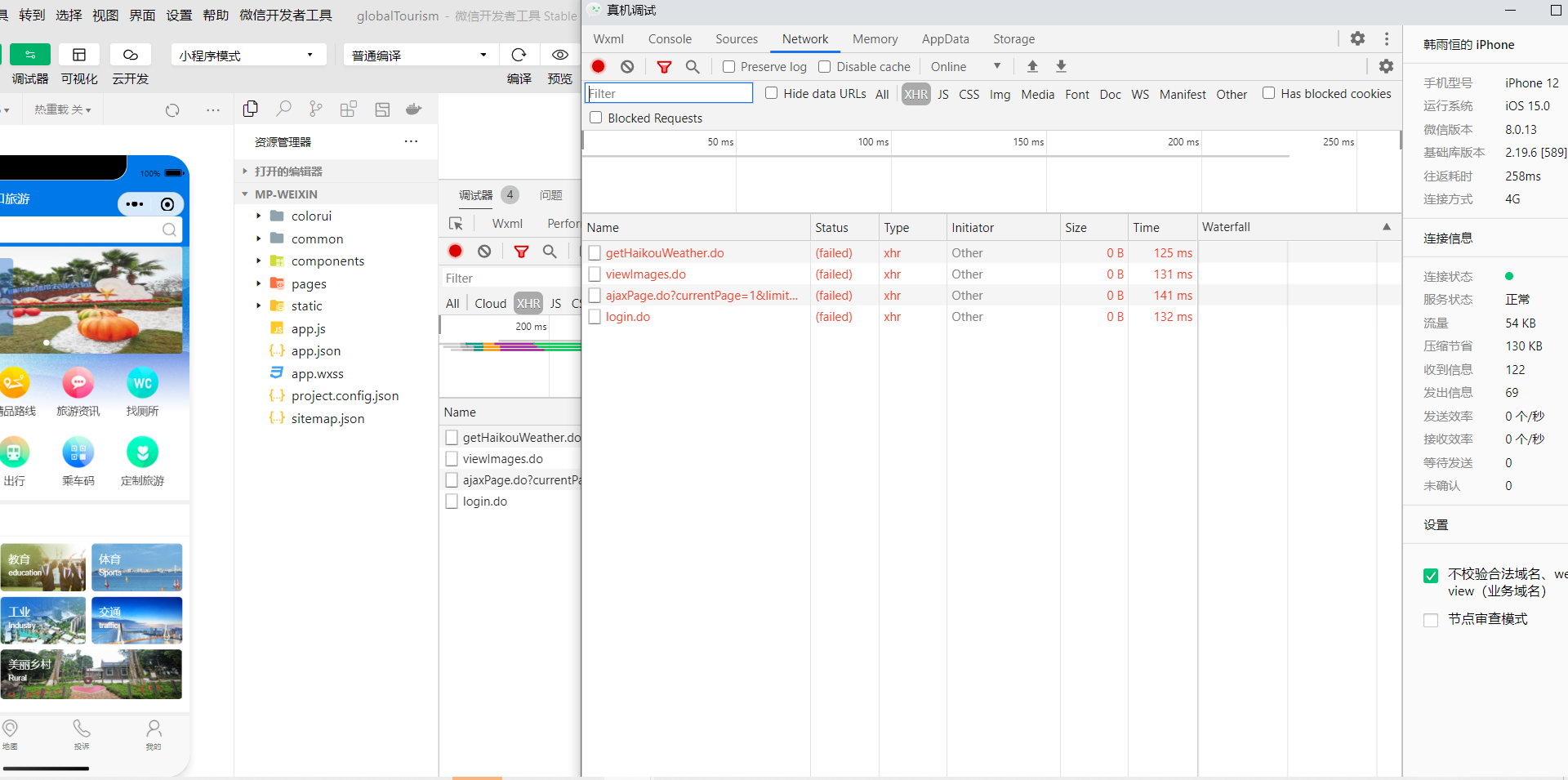Open the 设置 menu in the menu bar

[179, 16]
